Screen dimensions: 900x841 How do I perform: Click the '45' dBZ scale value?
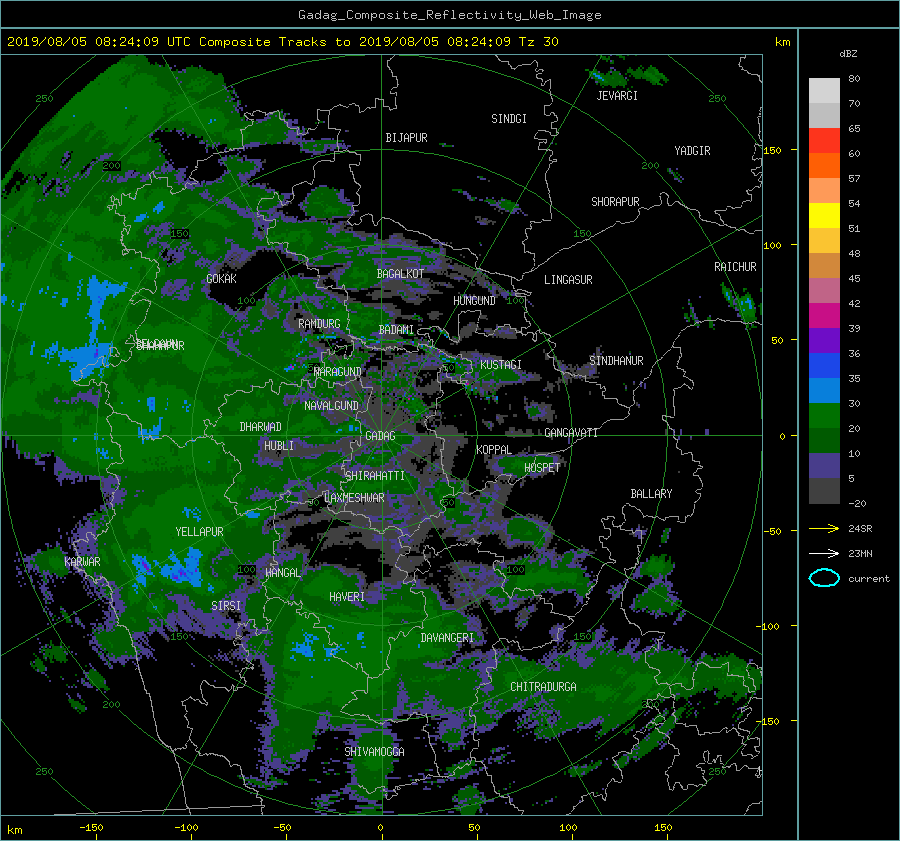[854, 278]
